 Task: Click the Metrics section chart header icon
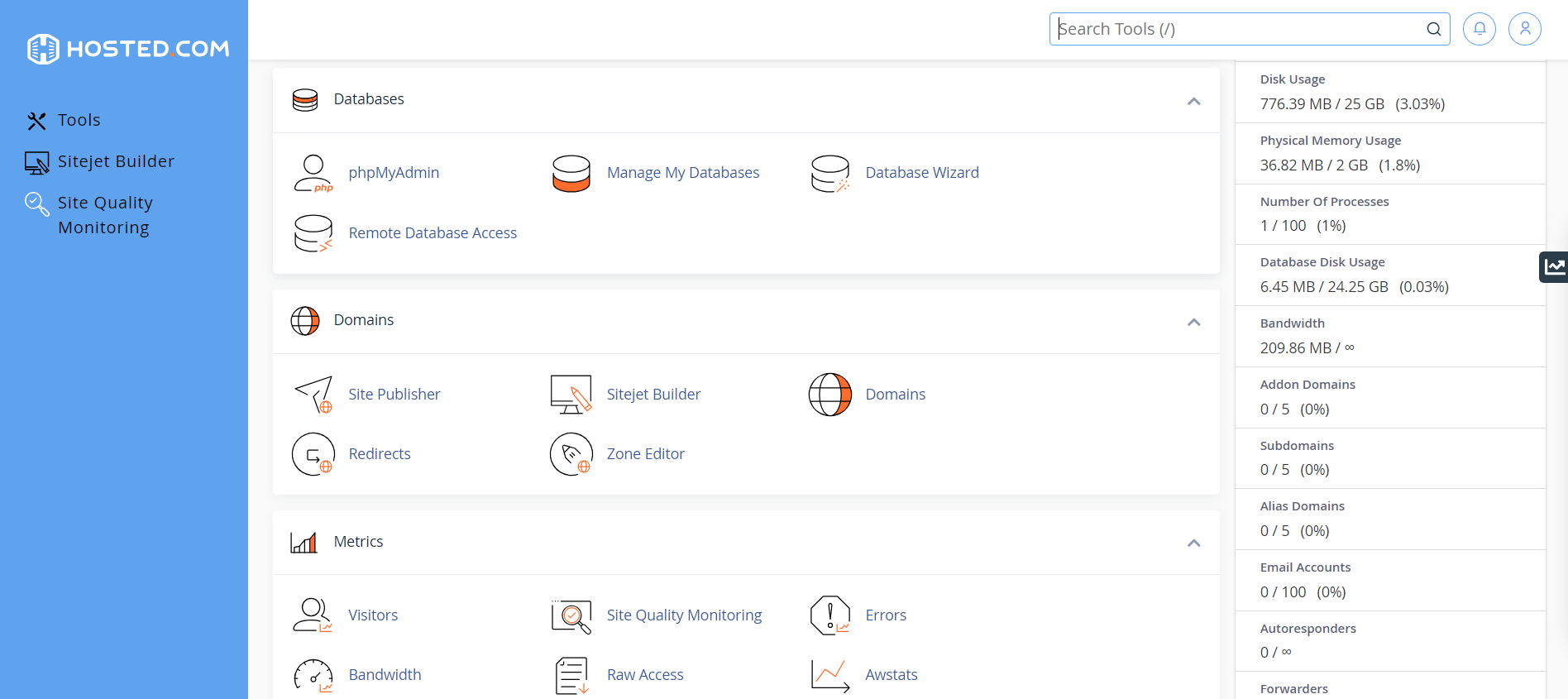click(304, 543)
